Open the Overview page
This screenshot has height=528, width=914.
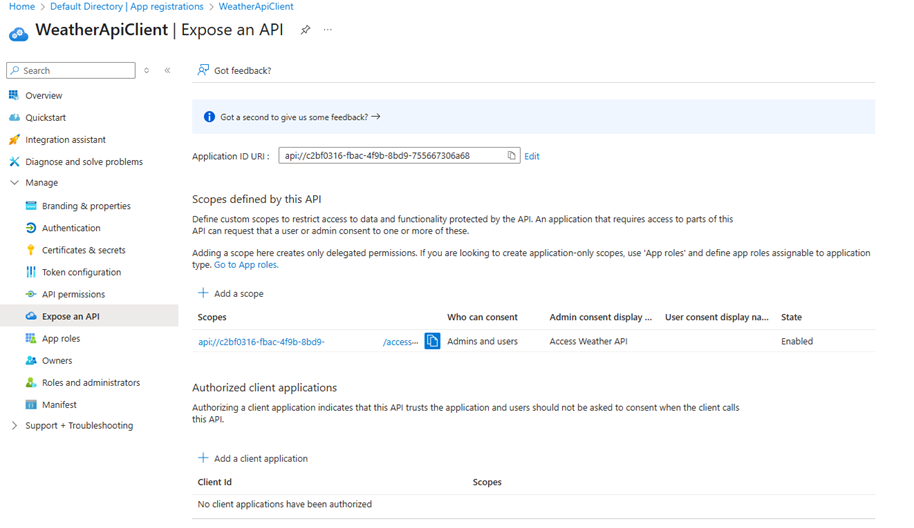tap(44, 96)
